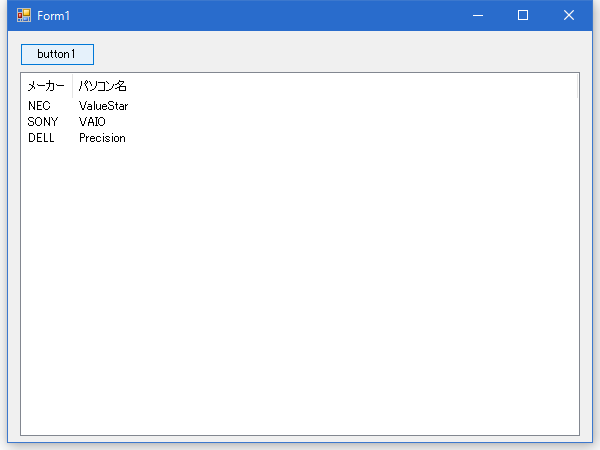Click the ValueStar cell
The width and height of the screenshot is (600, 450).
[x=103, y=106]
